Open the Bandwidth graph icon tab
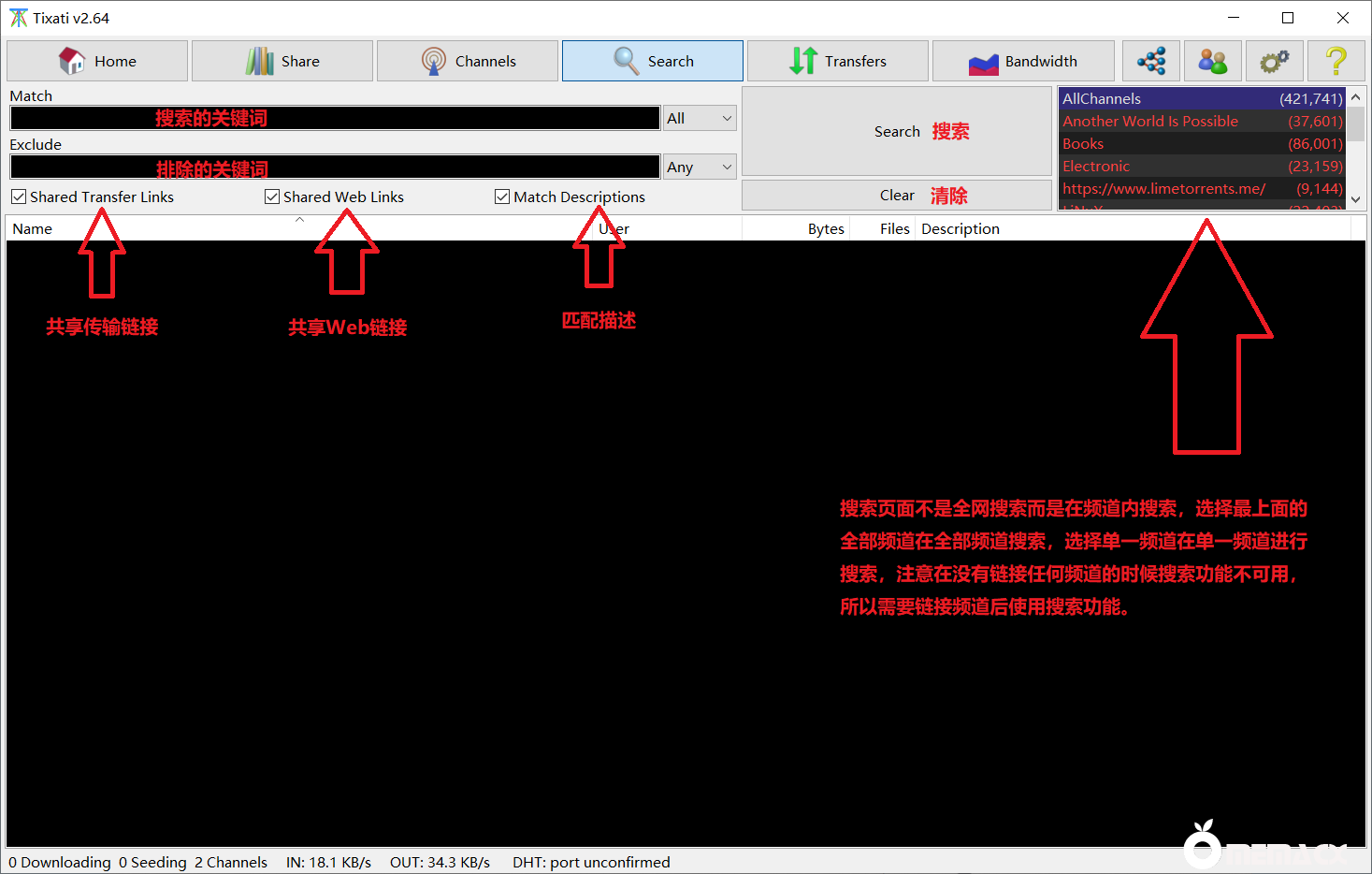The height and width of the screenshot is (874, 1372). point(1023,61)
